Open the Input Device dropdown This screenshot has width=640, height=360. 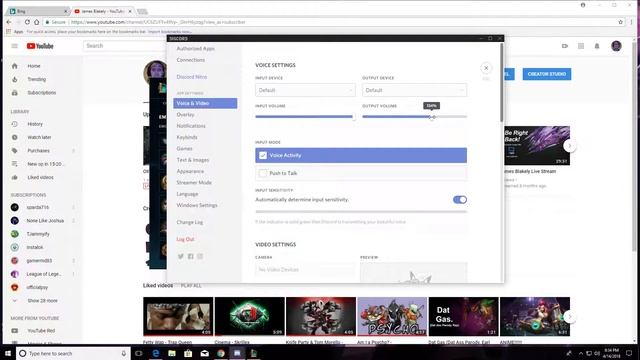pos(305,90)
